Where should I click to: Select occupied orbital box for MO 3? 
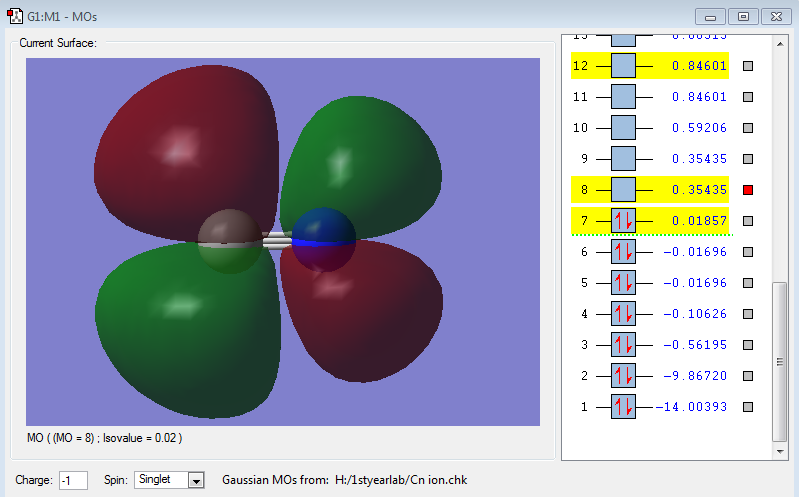(623, 345)
